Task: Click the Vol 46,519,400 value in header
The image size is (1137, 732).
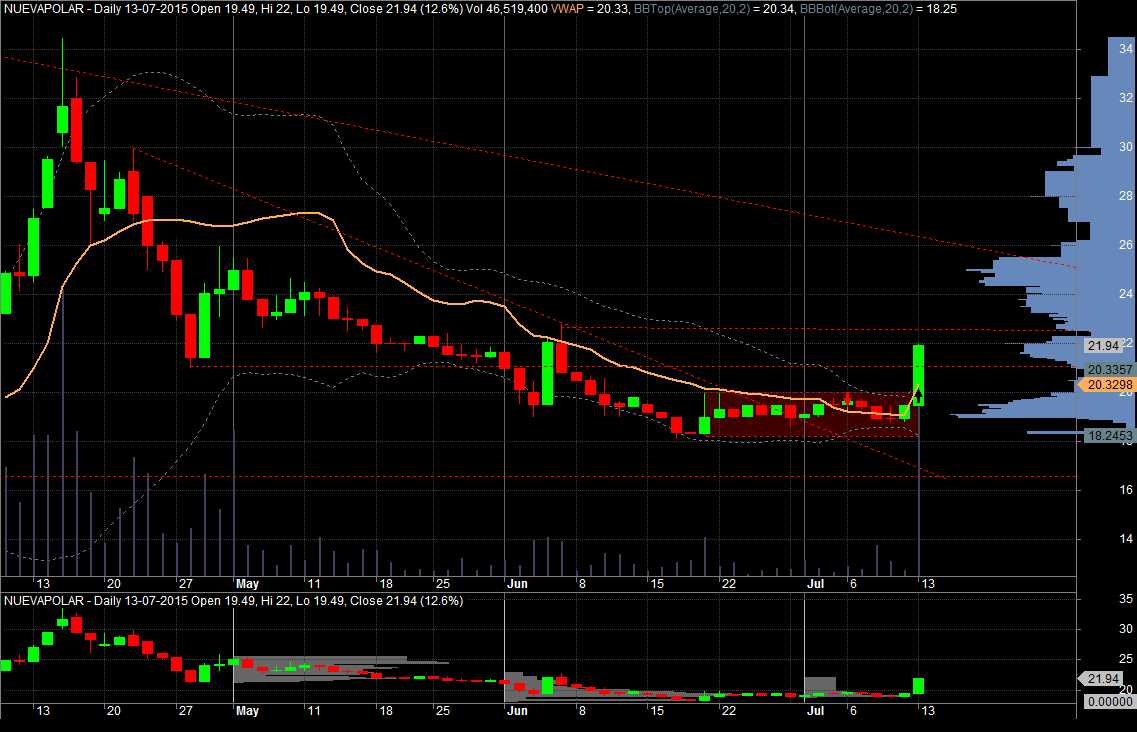Action: (x=507, y=9)
